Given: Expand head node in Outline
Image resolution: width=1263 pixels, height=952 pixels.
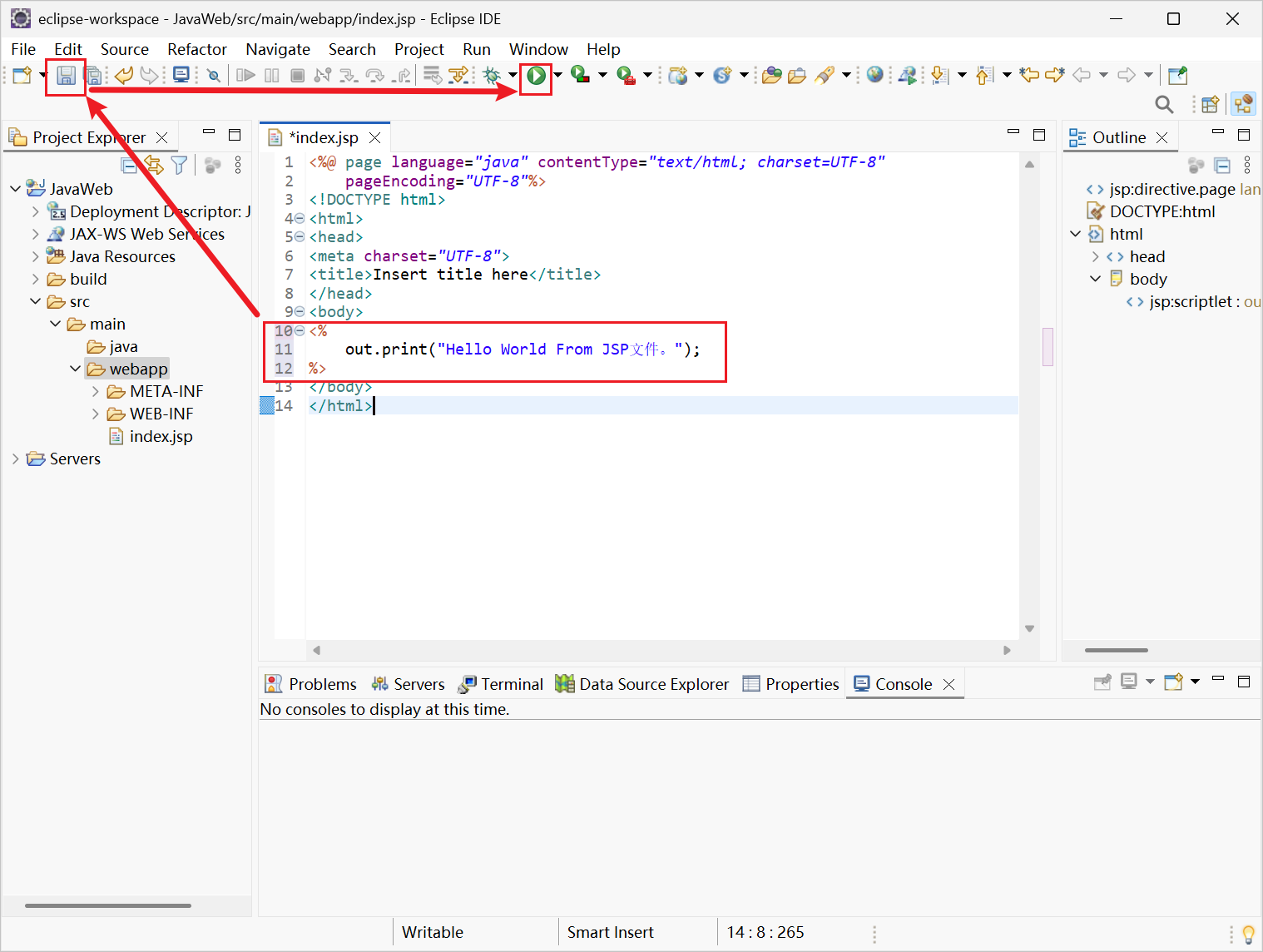Looking at the screenshot, I should pos(1095,256).
